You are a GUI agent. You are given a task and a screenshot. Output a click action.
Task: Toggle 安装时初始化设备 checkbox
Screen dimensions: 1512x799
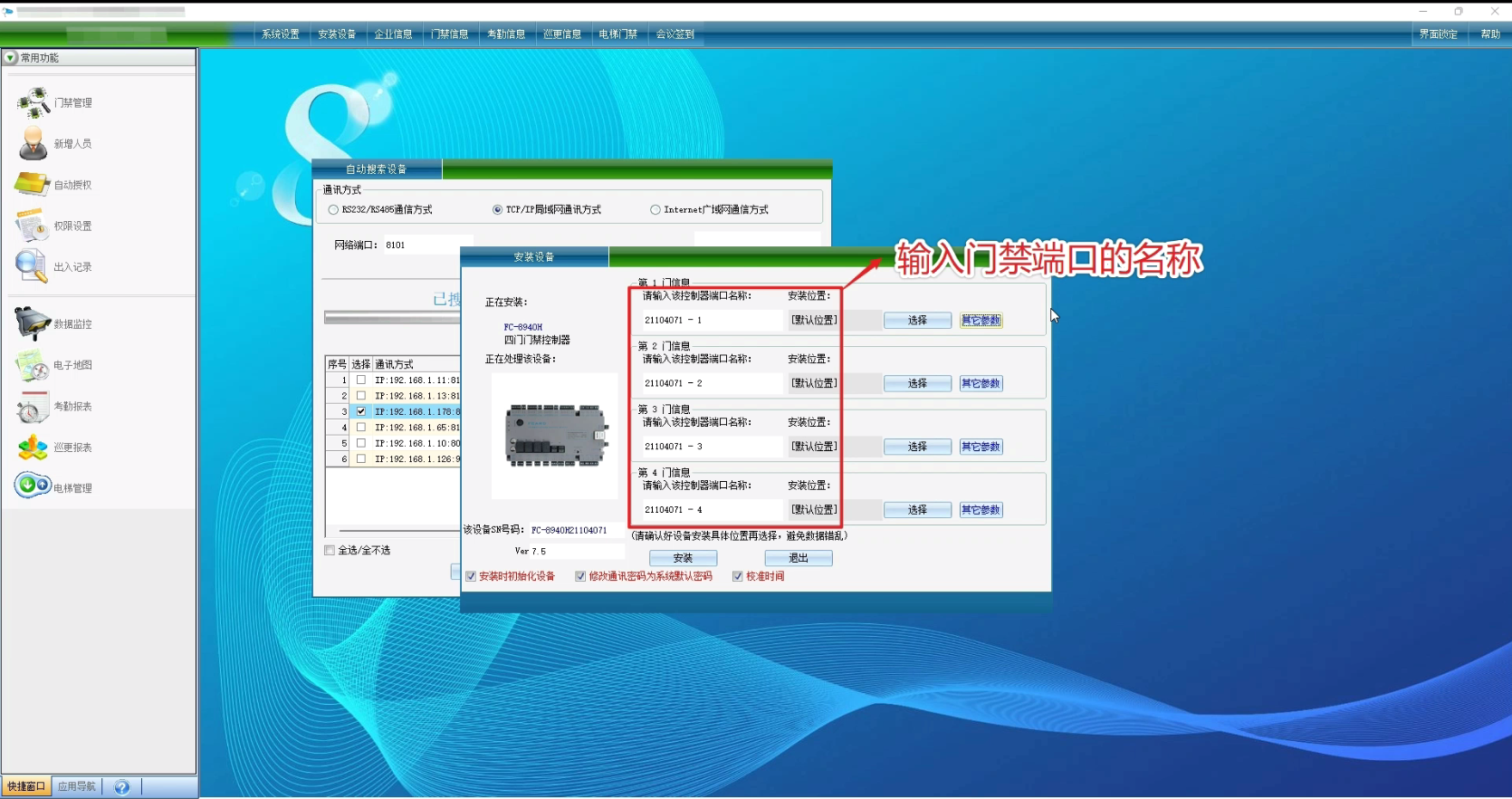[x=471, y=576]
